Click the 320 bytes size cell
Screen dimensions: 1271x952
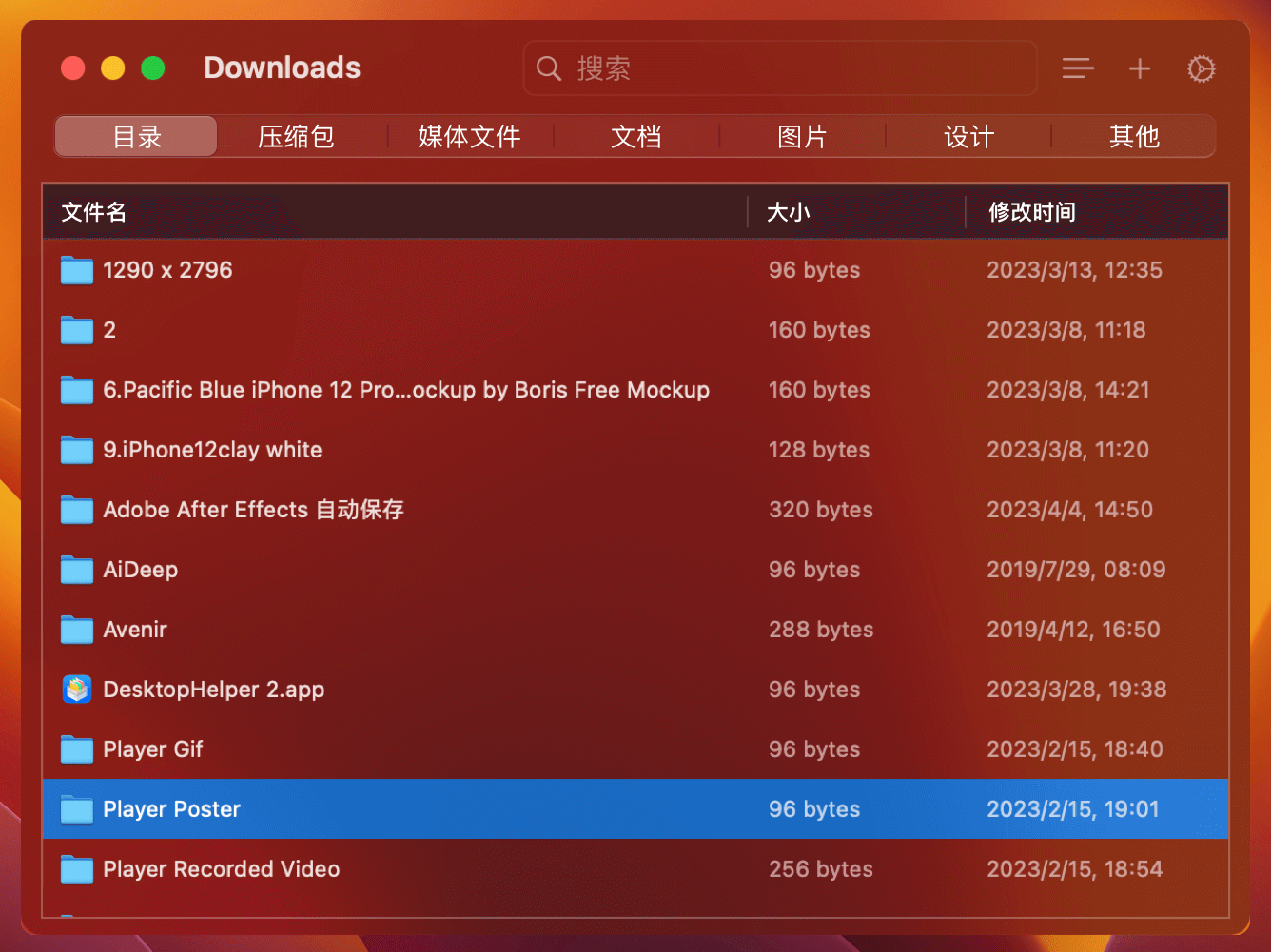821,510
